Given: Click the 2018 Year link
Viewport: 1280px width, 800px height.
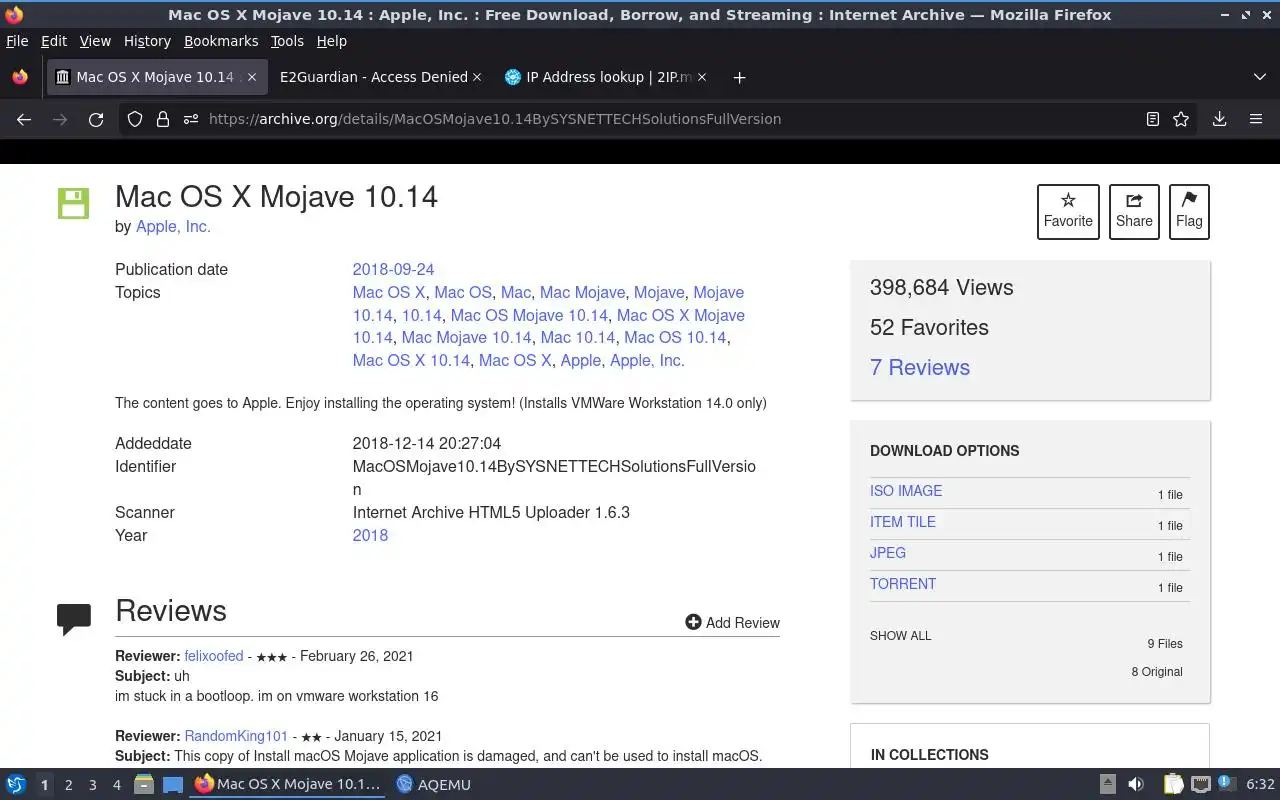Looking at the screenshot, I should coord(370,535).
